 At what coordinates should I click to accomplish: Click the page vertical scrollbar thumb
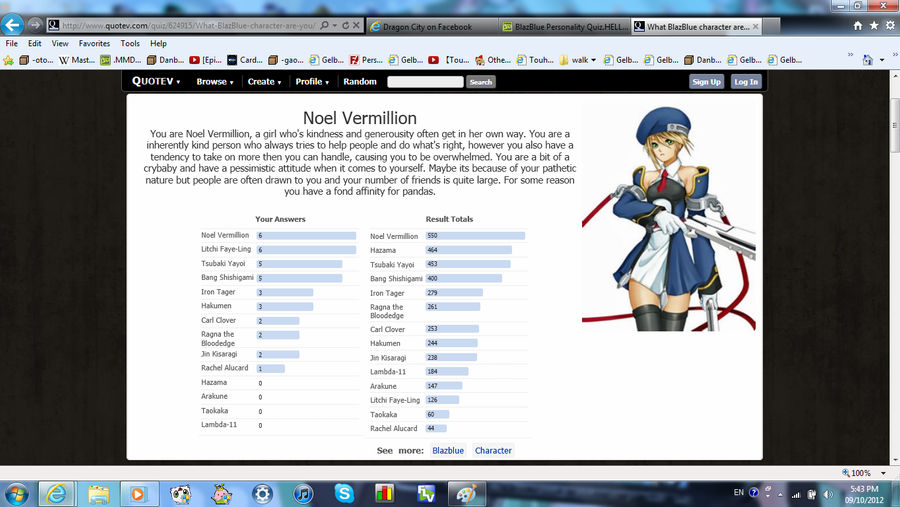pyautogui.click(x=894, y=125)
